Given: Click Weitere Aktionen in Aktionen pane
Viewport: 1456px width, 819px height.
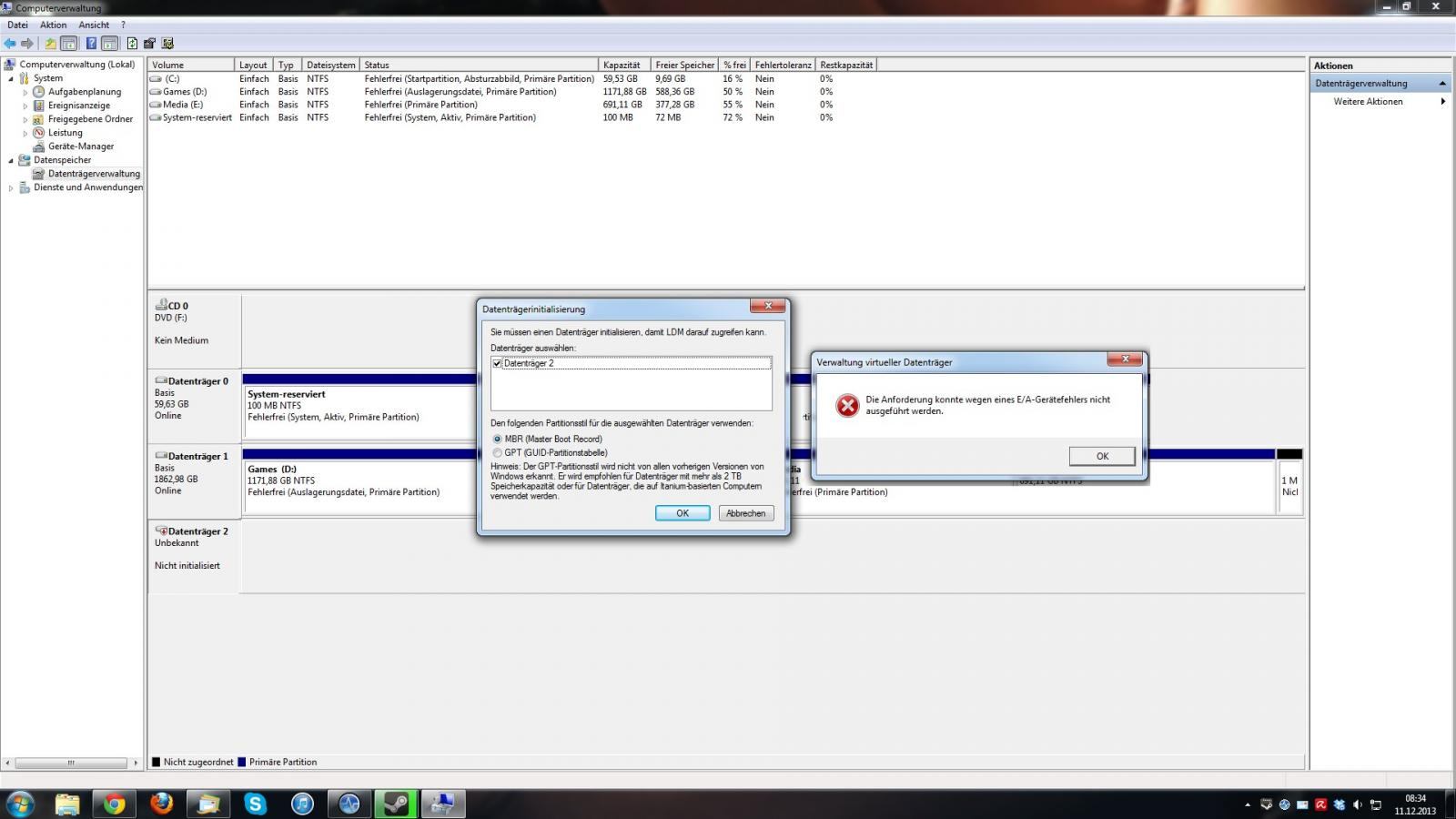Looking at the screenshot, I should (1368, 101).
